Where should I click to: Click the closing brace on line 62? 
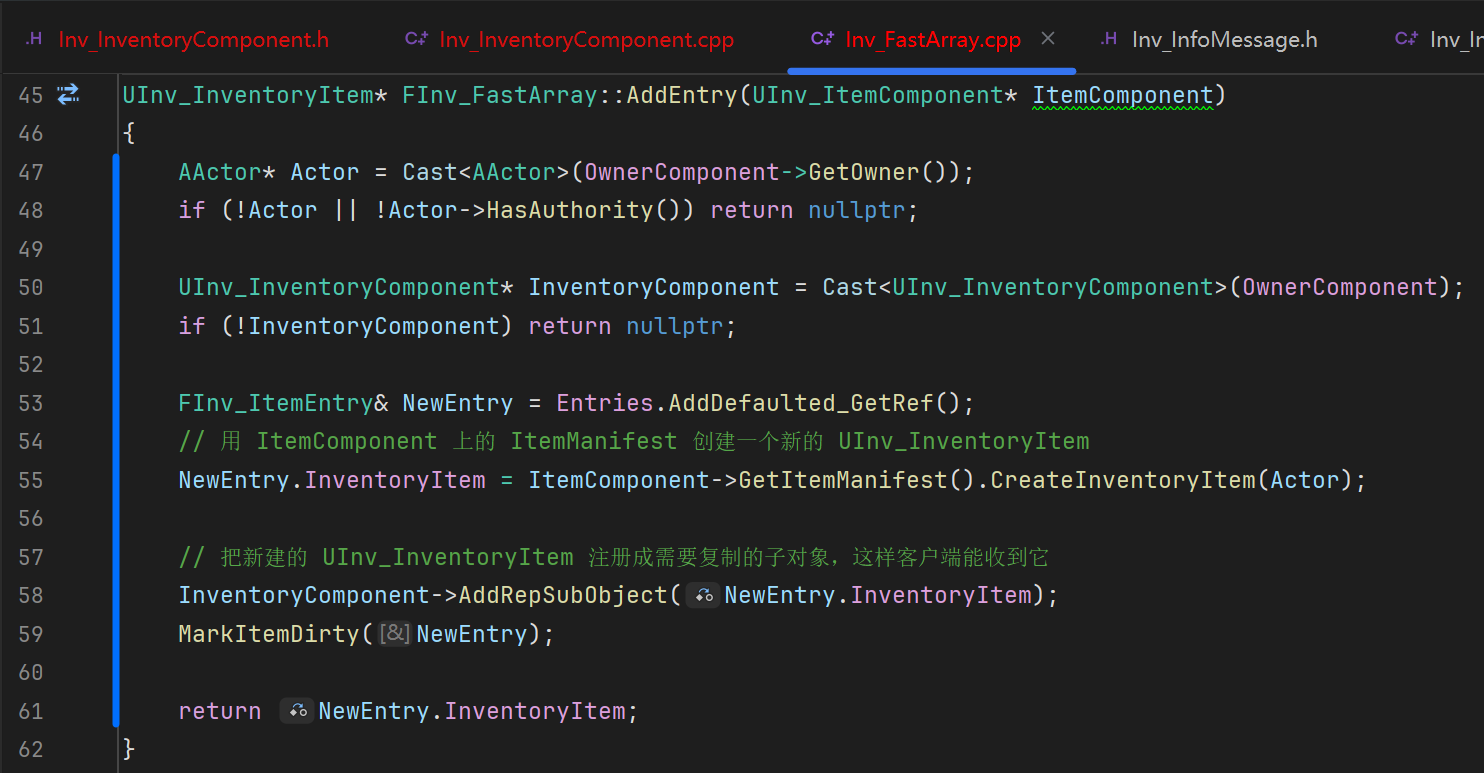coord(129,749)
